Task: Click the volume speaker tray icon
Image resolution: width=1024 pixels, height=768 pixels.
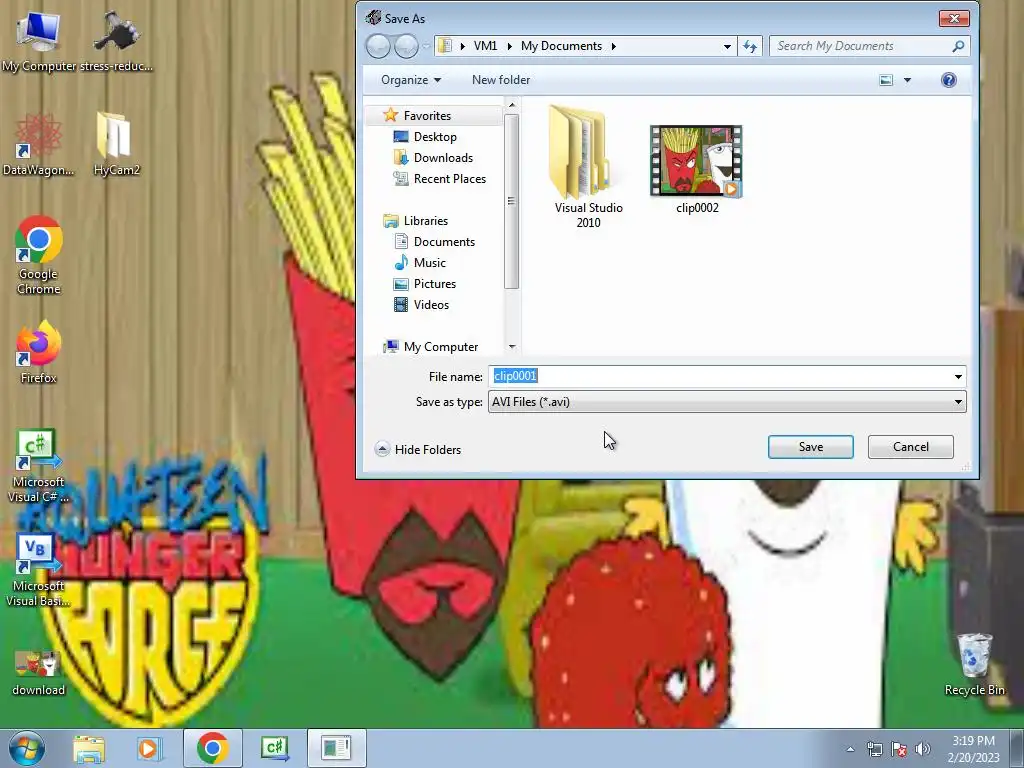Action: pos(922,748)
